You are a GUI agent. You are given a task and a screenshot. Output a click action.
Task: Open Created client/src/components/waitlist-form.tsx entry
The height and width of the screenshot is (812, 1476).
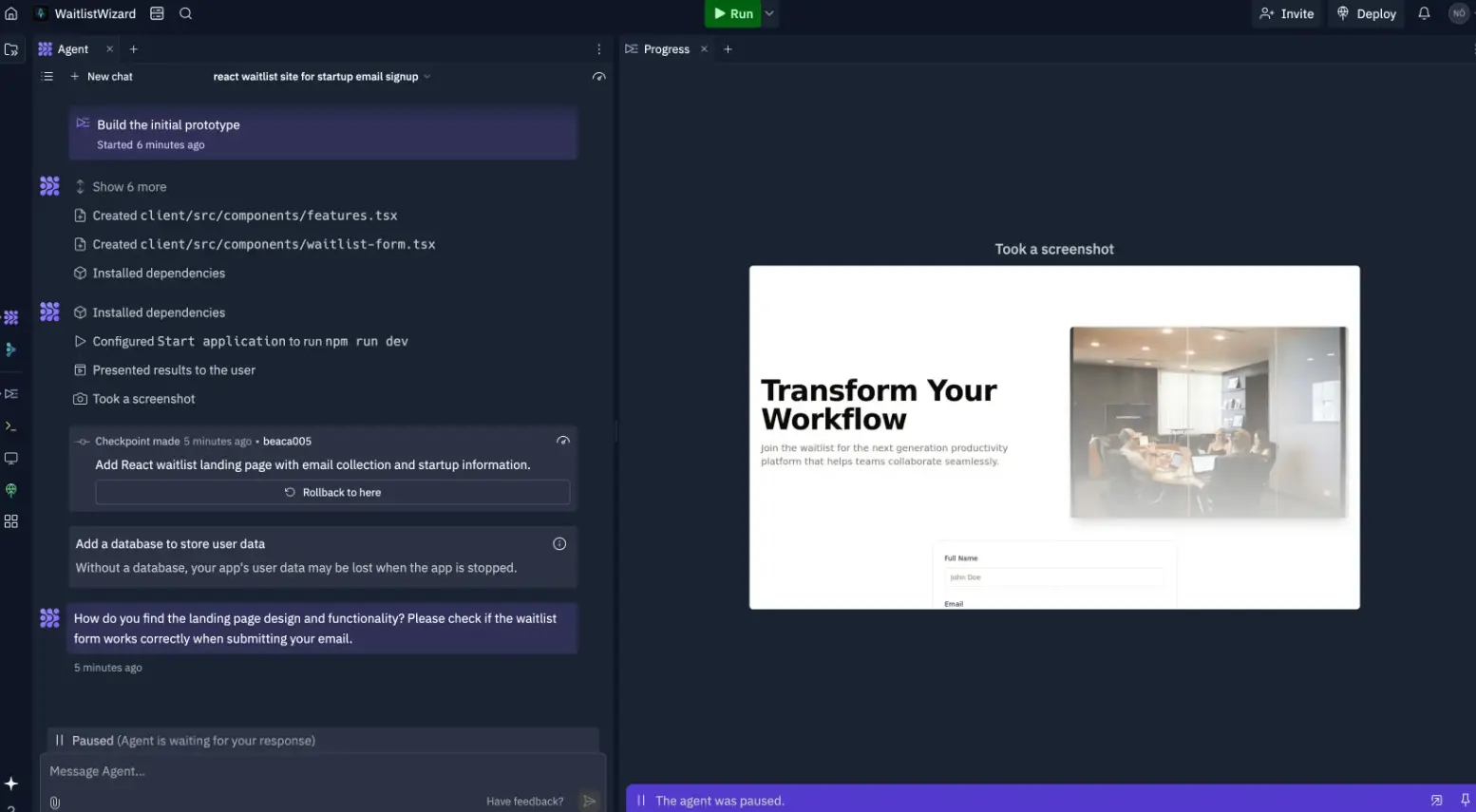(255, 244)
